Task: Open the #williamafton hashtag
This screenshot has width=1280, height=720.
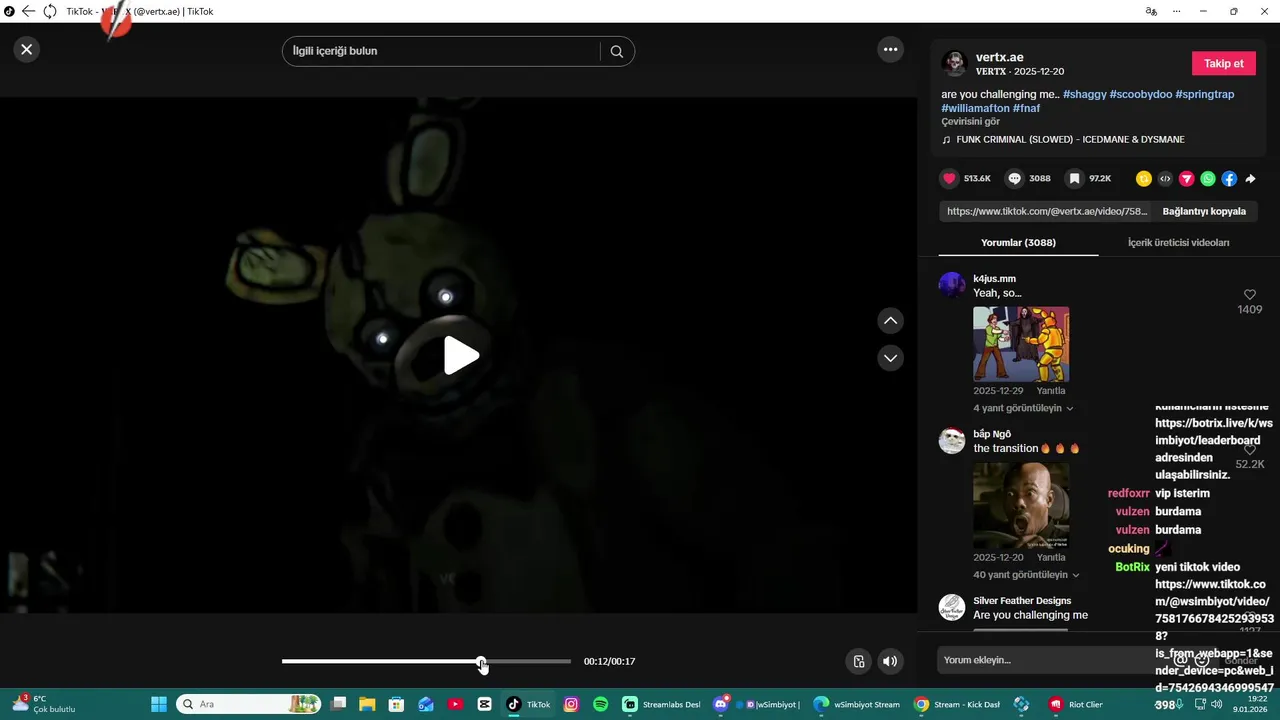Action: (975, 108)
